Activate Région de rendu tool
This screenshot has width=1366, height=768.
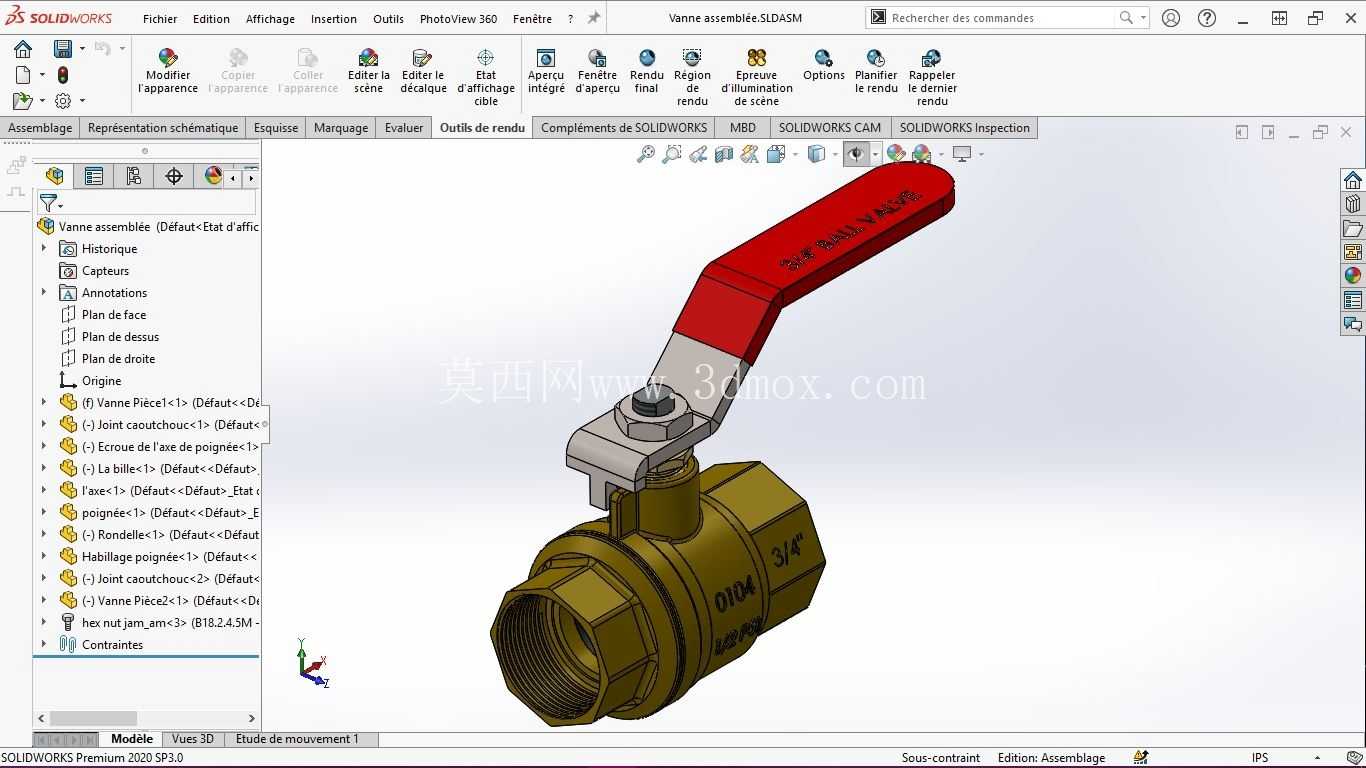point(692,77)
